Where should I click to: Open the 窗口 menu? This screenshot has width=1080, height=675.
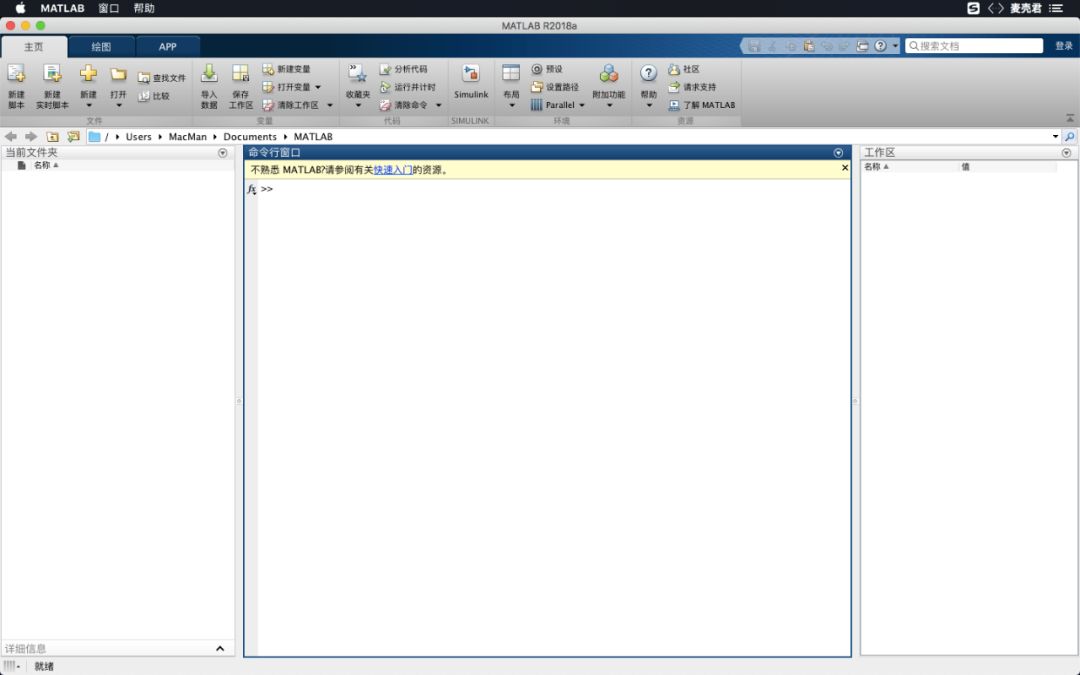tap(109, 8)
